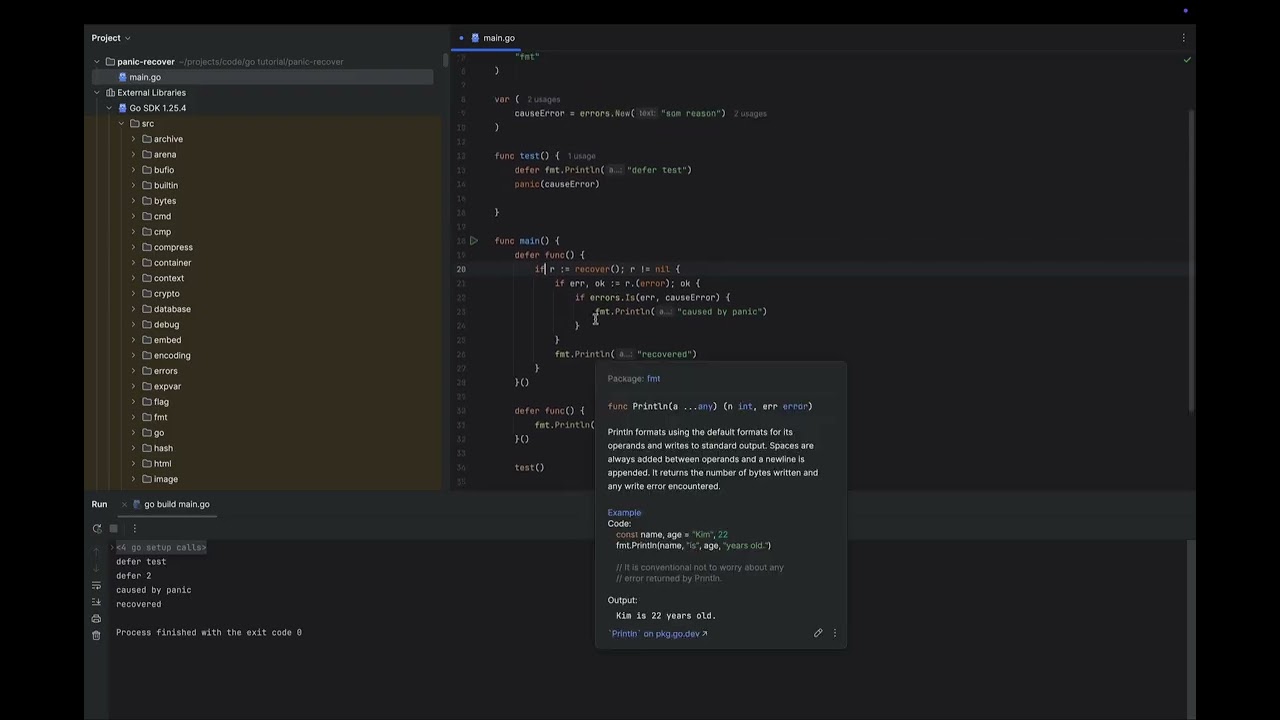Rerun the go build main.go configuration
1280x720 pixels.
97,528
